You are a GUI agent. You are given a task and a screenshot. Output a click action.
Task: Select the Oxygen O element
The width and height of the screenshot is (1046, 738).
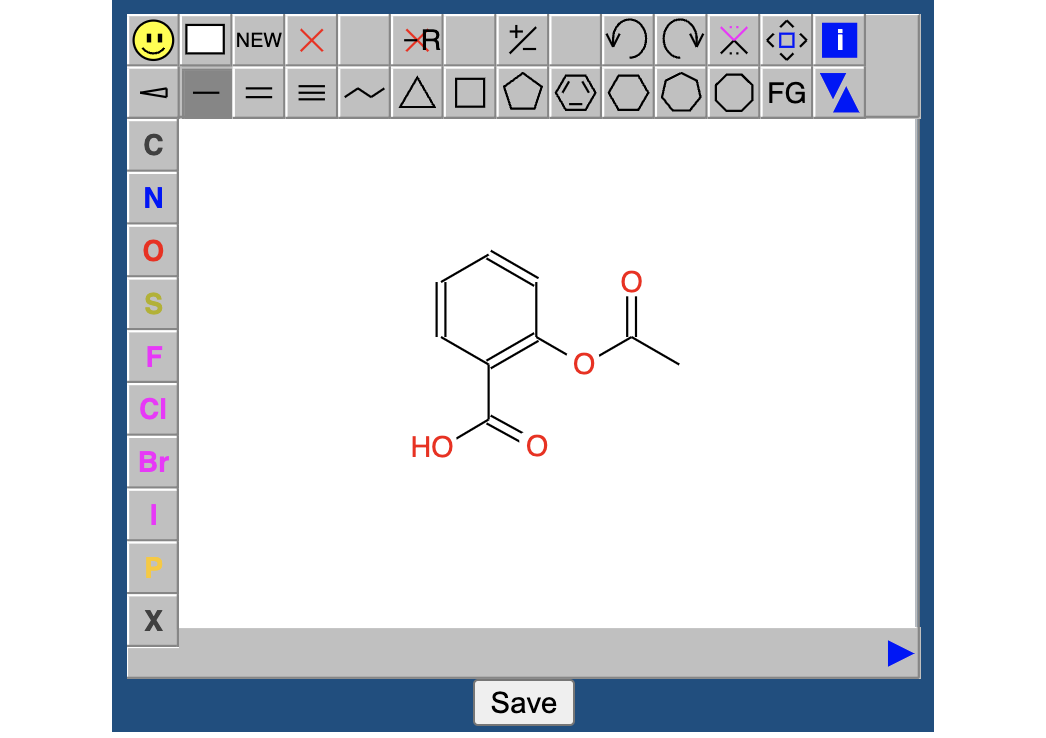[153, 251]
